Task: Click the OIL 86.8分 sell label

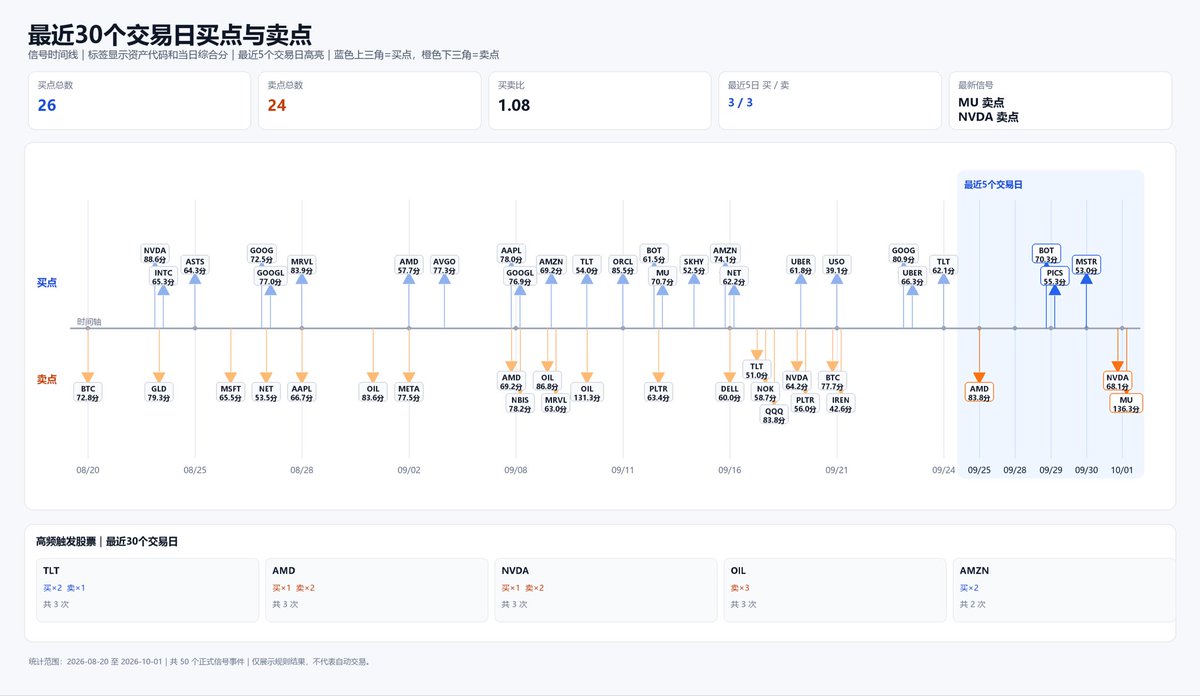Action: point(547,381)
